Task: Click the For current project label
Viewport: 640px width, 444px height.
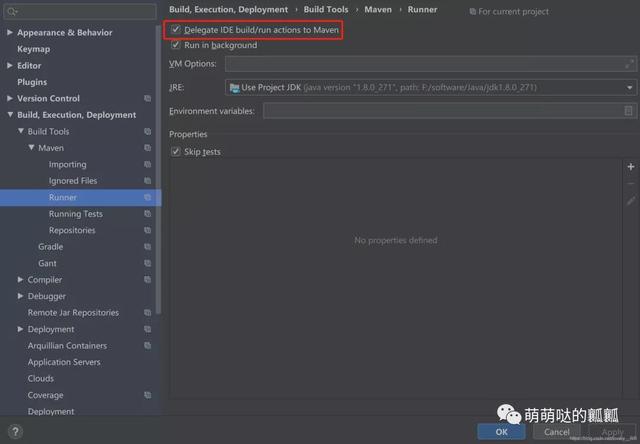Action: click(513, 11)
